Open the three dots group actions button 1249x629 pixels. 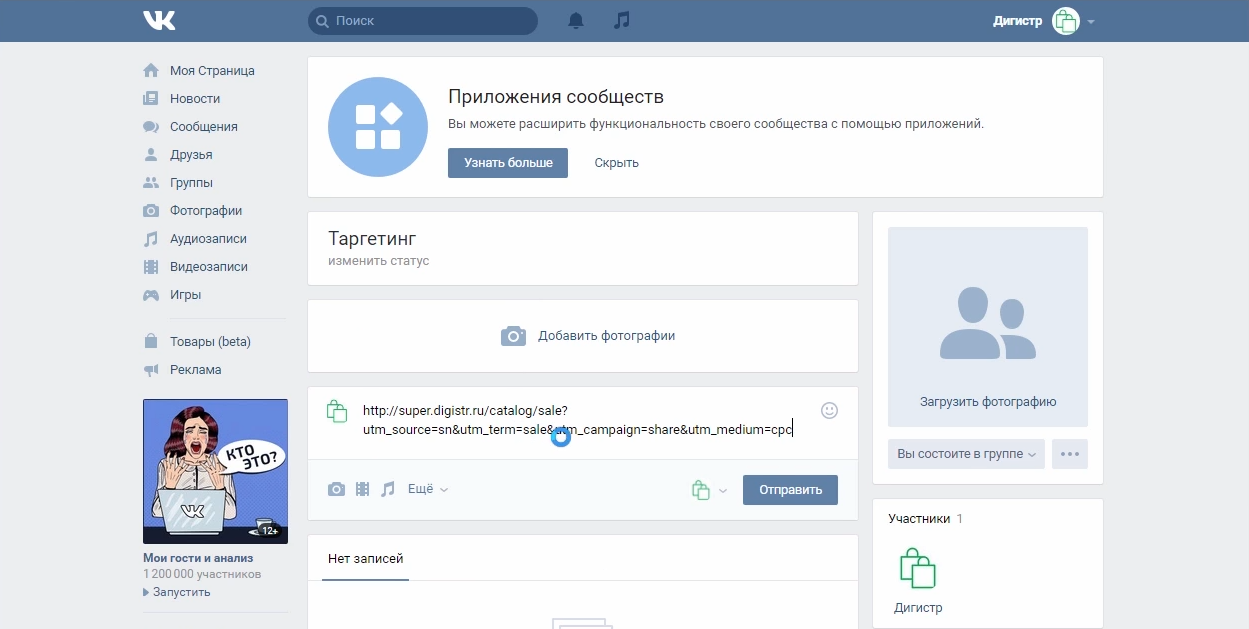click(1070, 454)
